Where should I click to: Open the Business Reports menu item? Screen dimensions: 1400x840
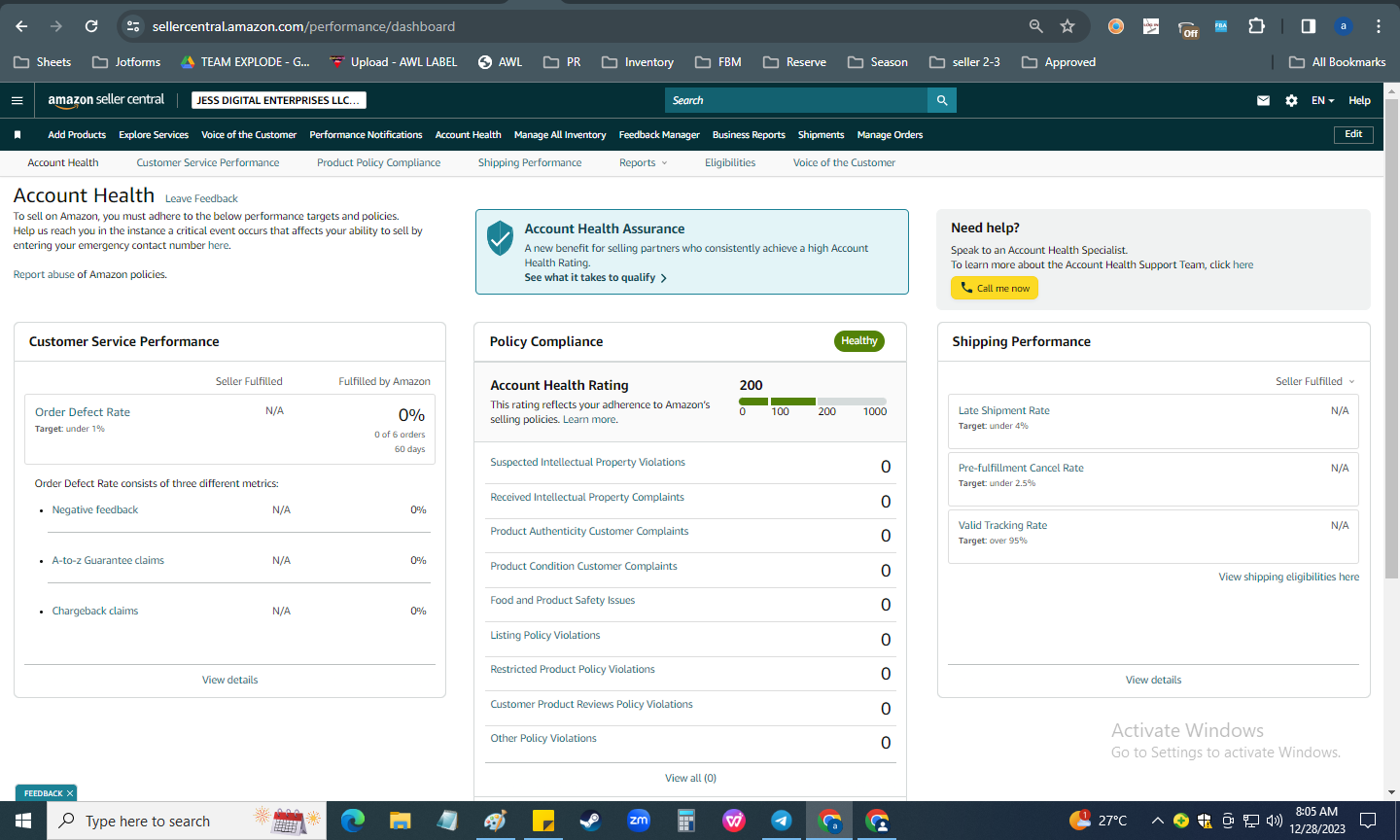749,135
